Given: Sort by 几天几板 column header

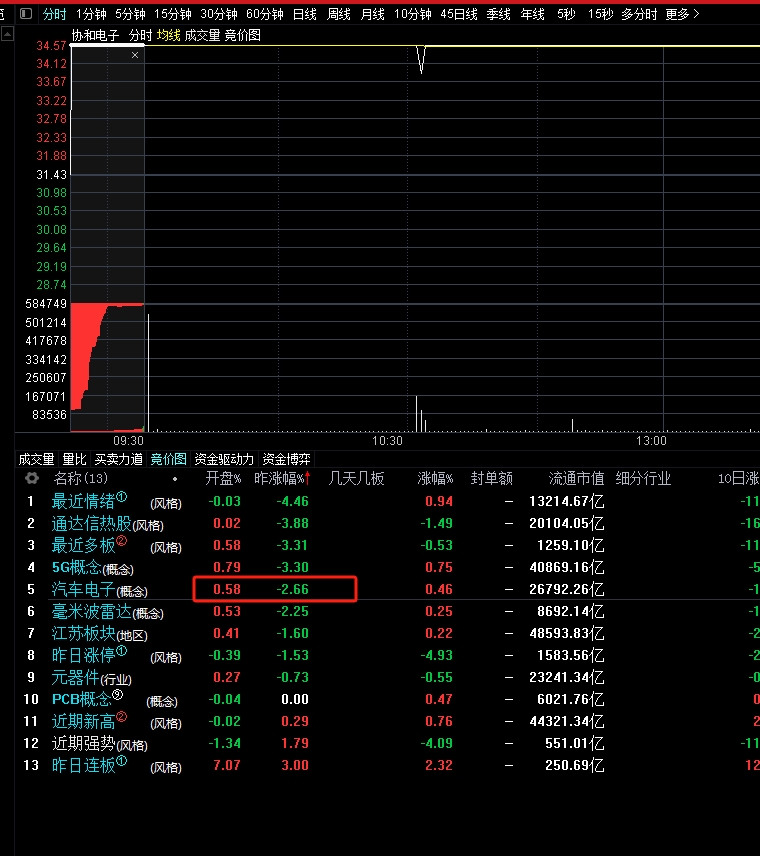Looking at the screenshot, I should (357, 479).
